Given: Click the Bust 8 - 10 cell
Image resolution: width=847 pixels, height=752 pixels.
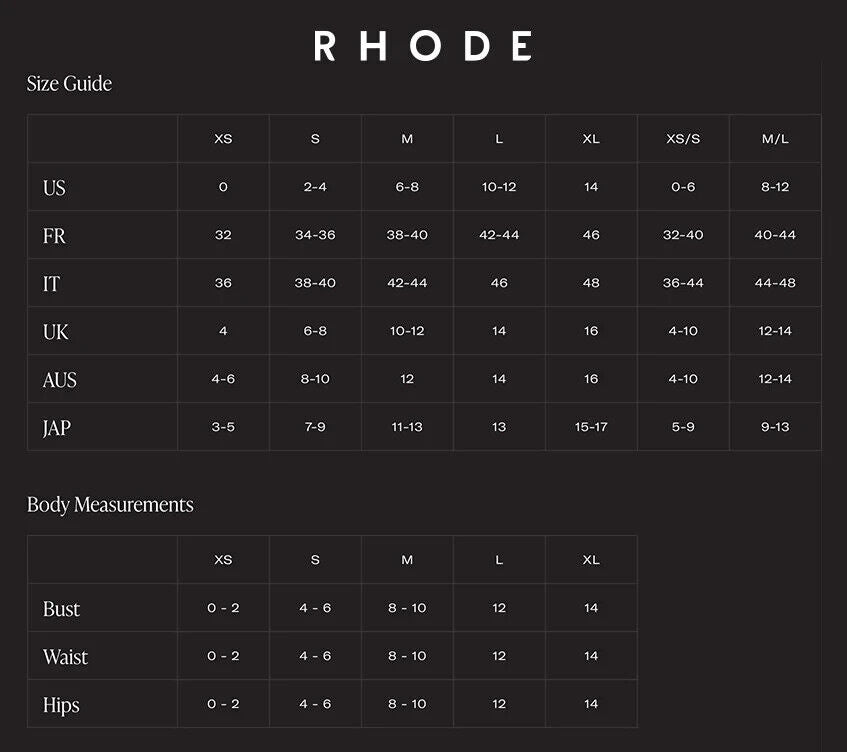Looking at the screenshot, I should [x=407, y=608].
